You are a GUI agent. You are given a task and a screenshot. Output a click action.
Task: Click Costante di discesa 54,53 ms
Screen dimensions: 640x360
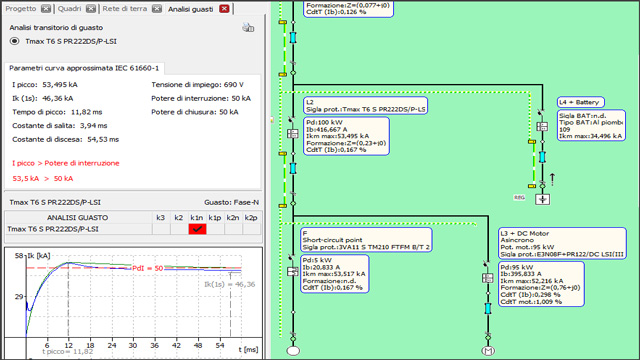[x=66, y=139]
